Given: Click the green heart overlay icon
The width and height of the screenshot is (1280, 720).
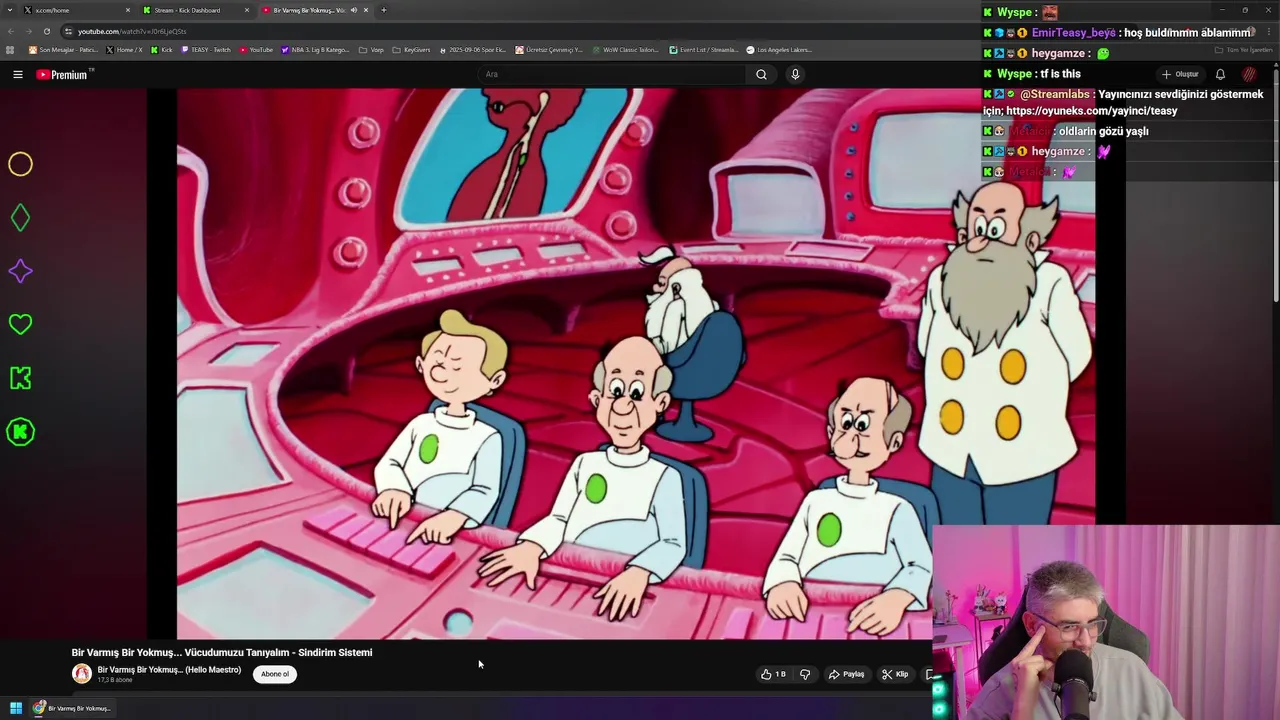Looking at the screenshot, I should [20, 324].
